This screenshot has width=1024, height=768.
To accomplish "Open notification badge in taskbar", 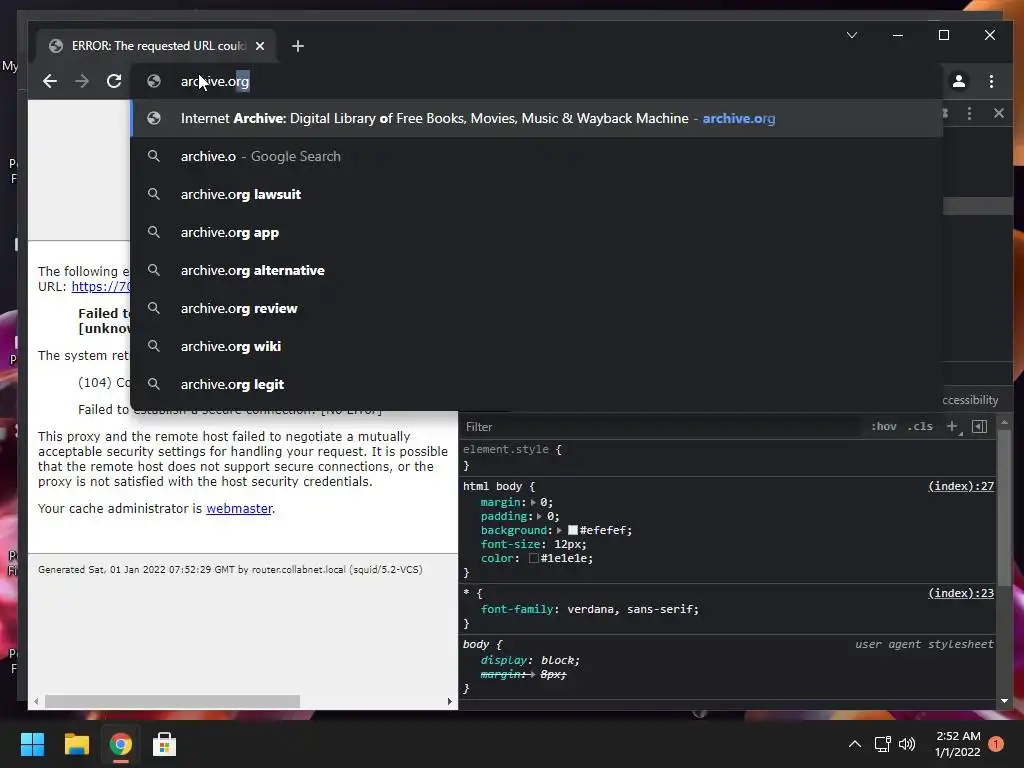I will tap(996, 744).
